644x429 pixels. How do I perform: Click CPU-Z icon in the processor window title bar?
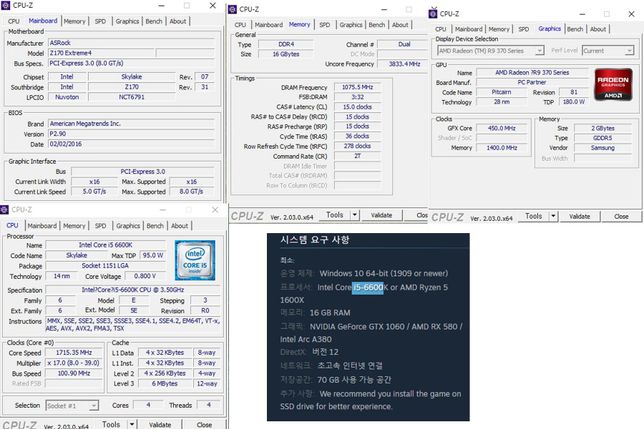6,209
